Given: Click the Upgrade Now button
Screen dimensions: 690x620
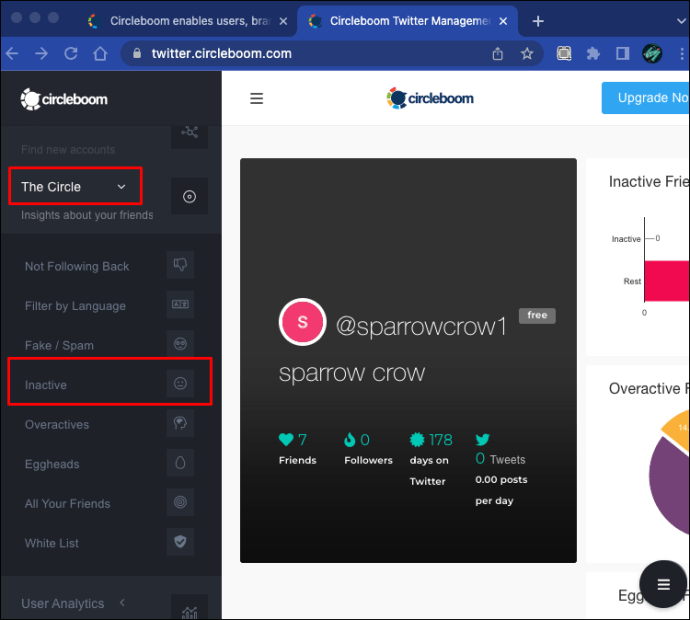Looking at the screenshot, I should tap(645, 98).
